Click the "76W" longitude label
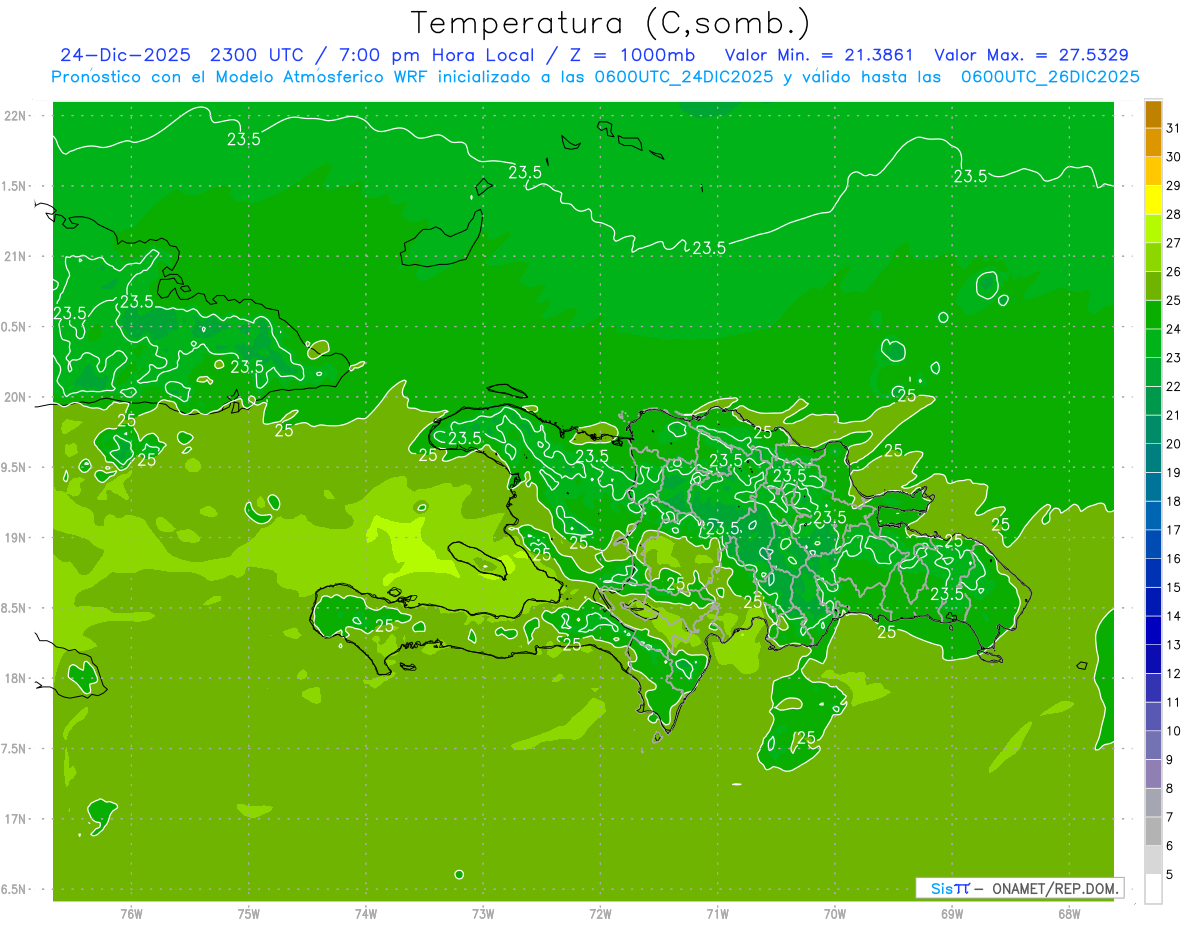 tap(131, 913)
